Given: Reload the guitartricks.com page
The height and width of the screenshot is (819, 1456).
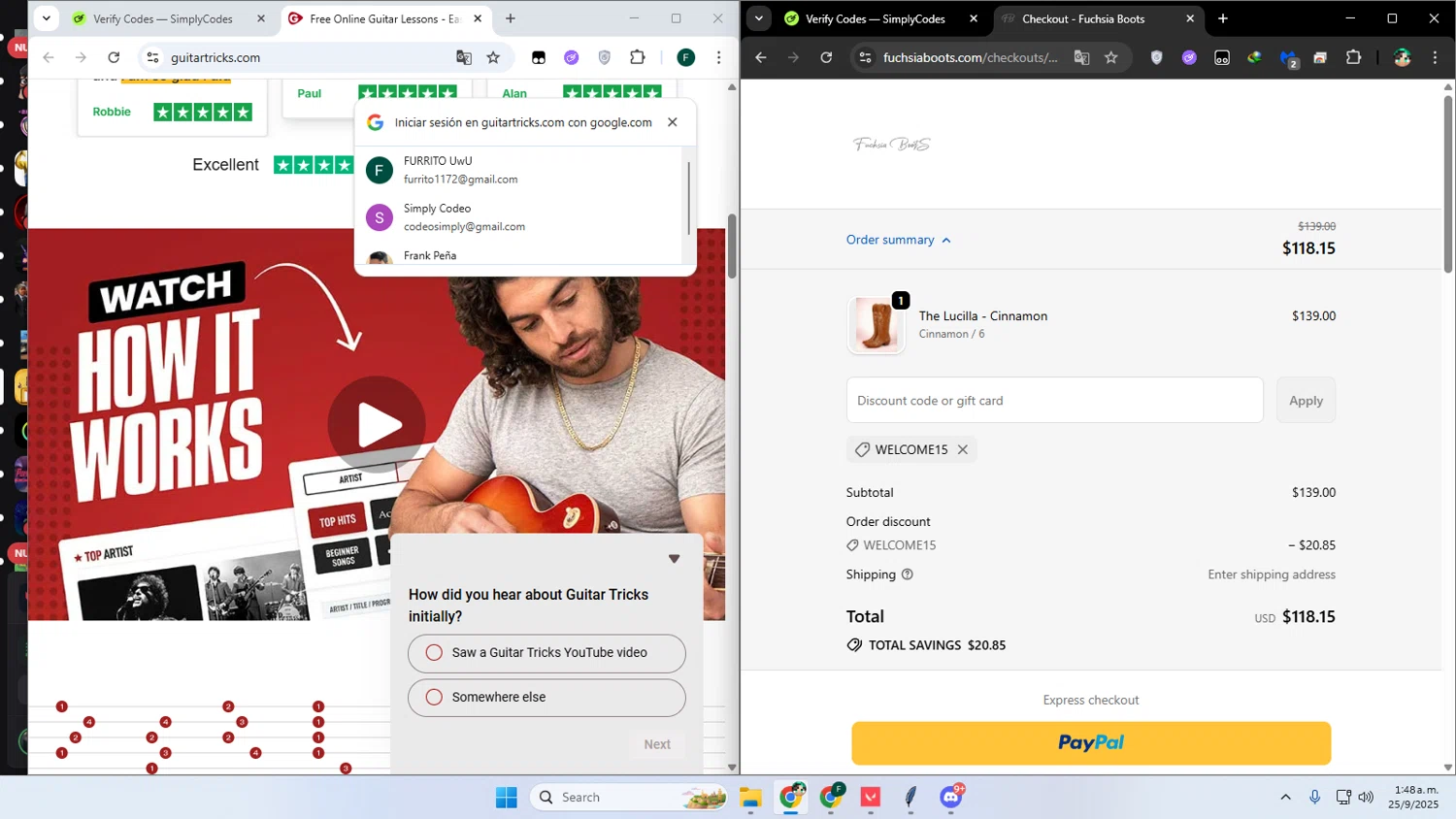Looking at the screenshot, I should (114, 57).
